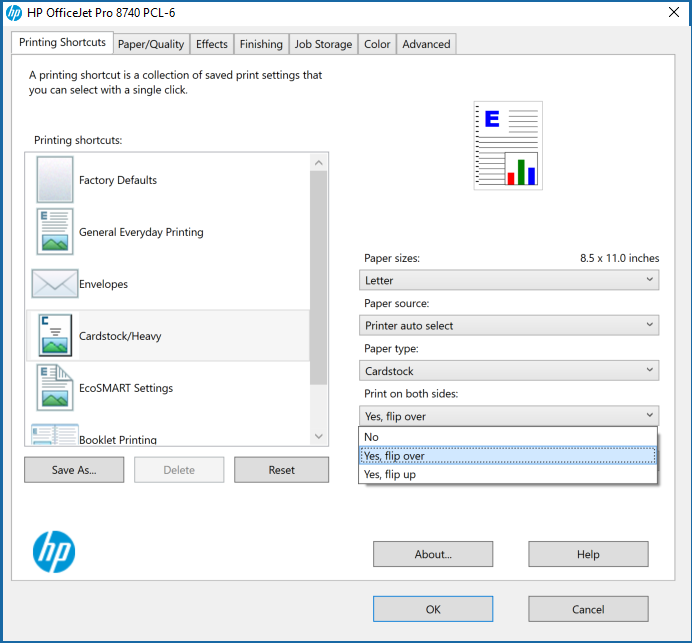This screenshot has height=643, width=692.
Task: Click the HP logo at bottom left
Action: (54, 551)
